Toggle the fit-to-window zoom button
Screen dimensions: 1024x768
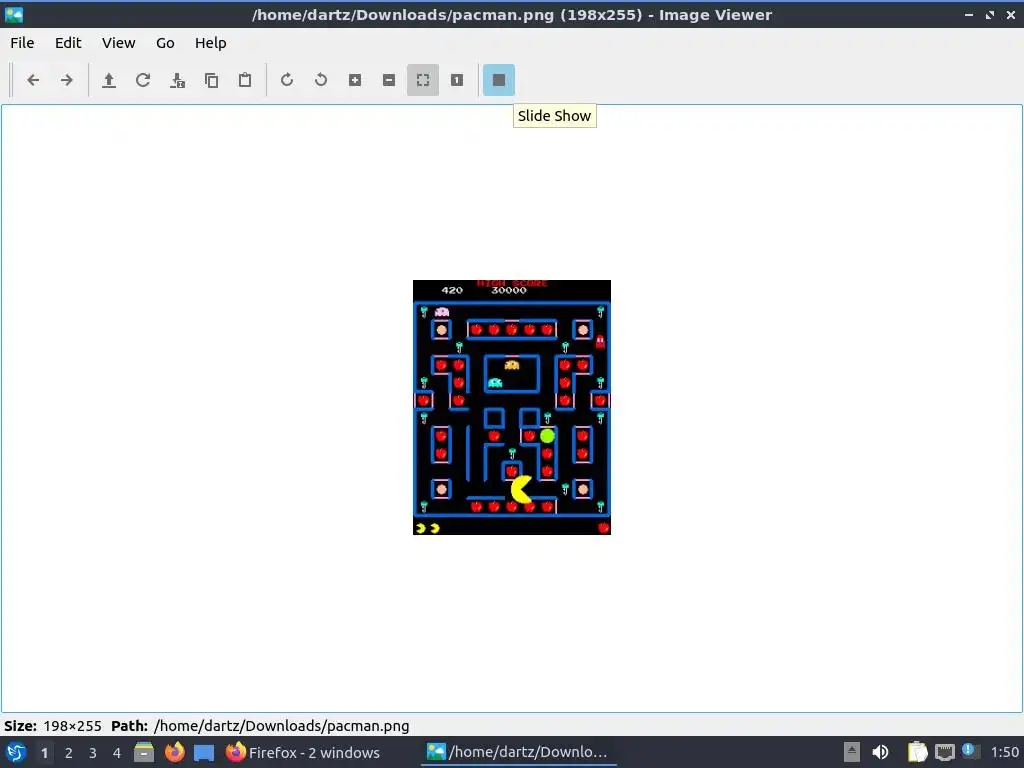423,80
